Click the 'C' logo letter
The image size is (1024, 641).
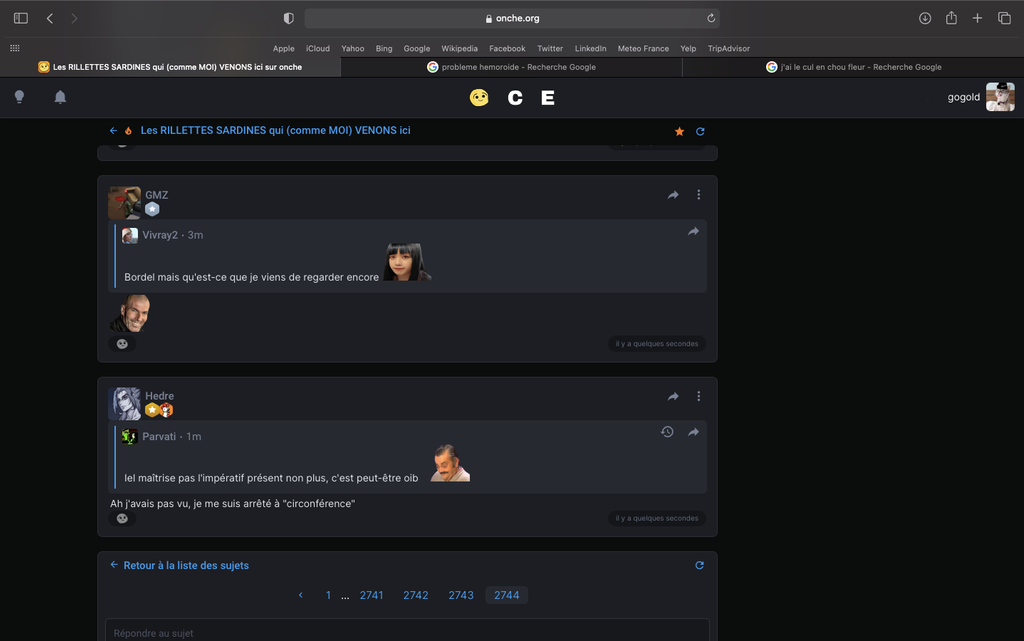515,98
